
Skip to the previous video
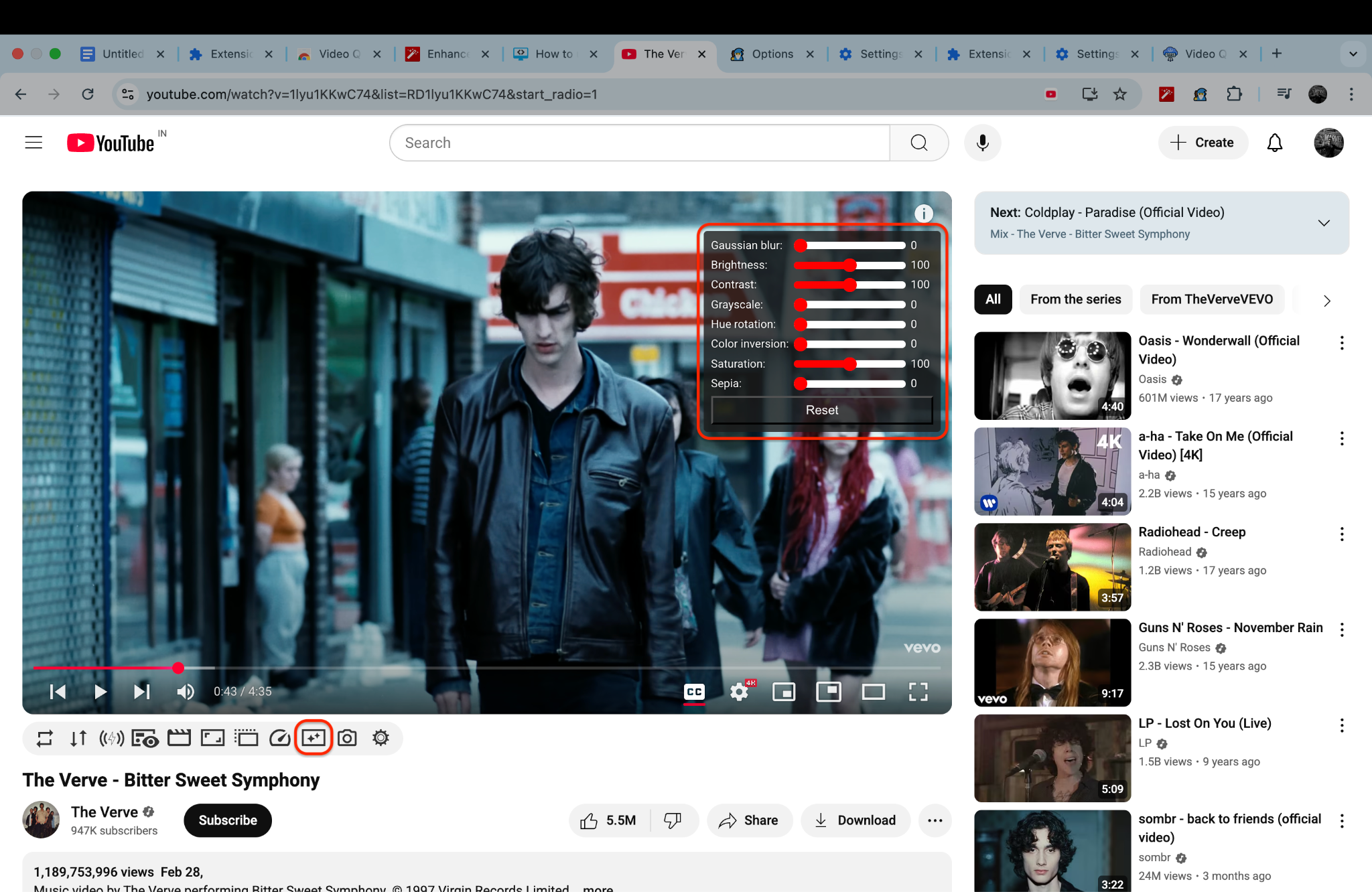coord(58,692)
